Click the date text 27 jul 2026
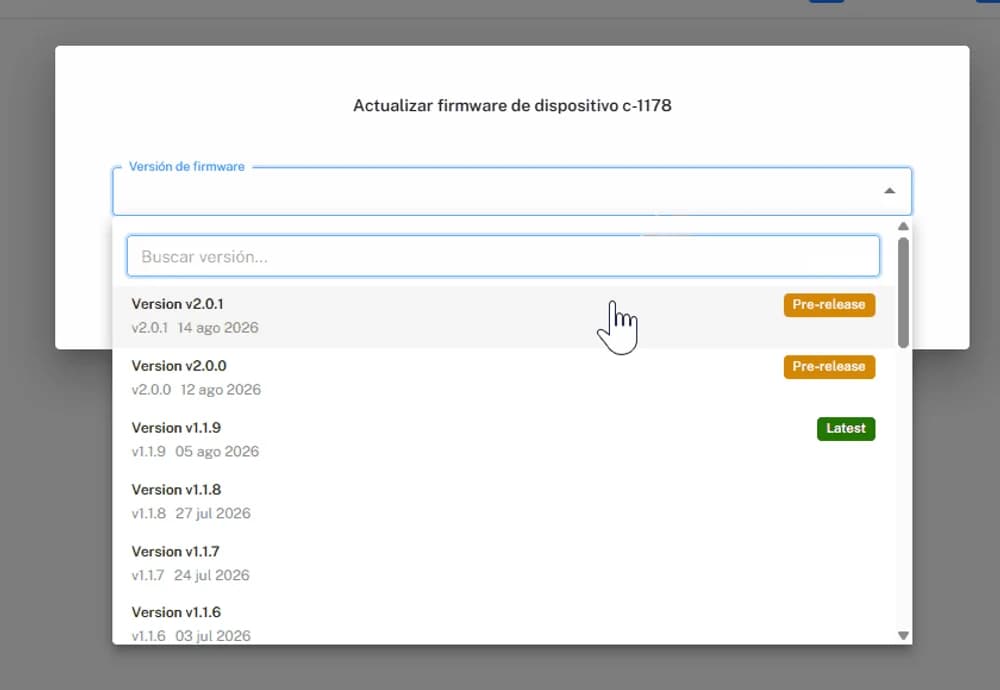Viewport: 1000px width, 690px height. point(213,513)
